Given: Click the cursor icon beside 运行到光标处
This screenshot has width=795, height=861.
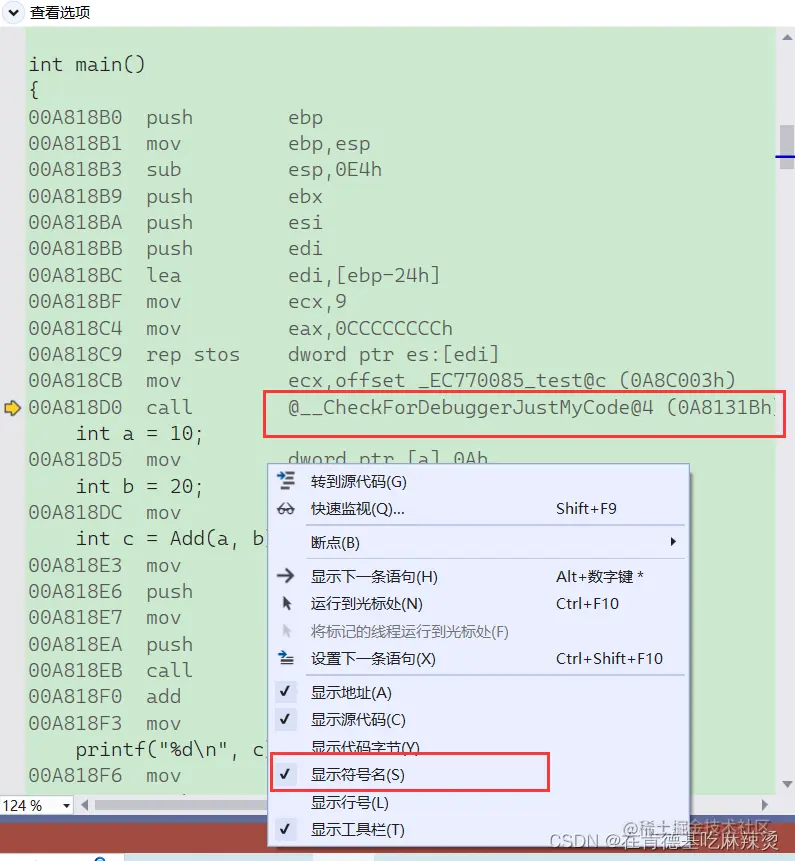Looking at the screenshot, I should pyautogui.click(x=286, y=603).
